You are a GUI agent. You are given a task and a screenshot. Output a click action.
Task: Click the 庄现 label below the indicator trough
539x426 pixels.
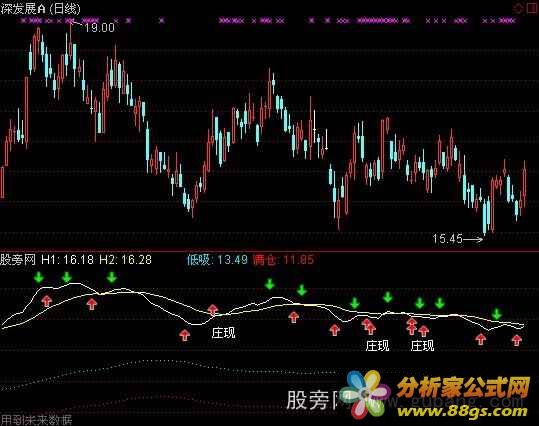coord(223,332)
